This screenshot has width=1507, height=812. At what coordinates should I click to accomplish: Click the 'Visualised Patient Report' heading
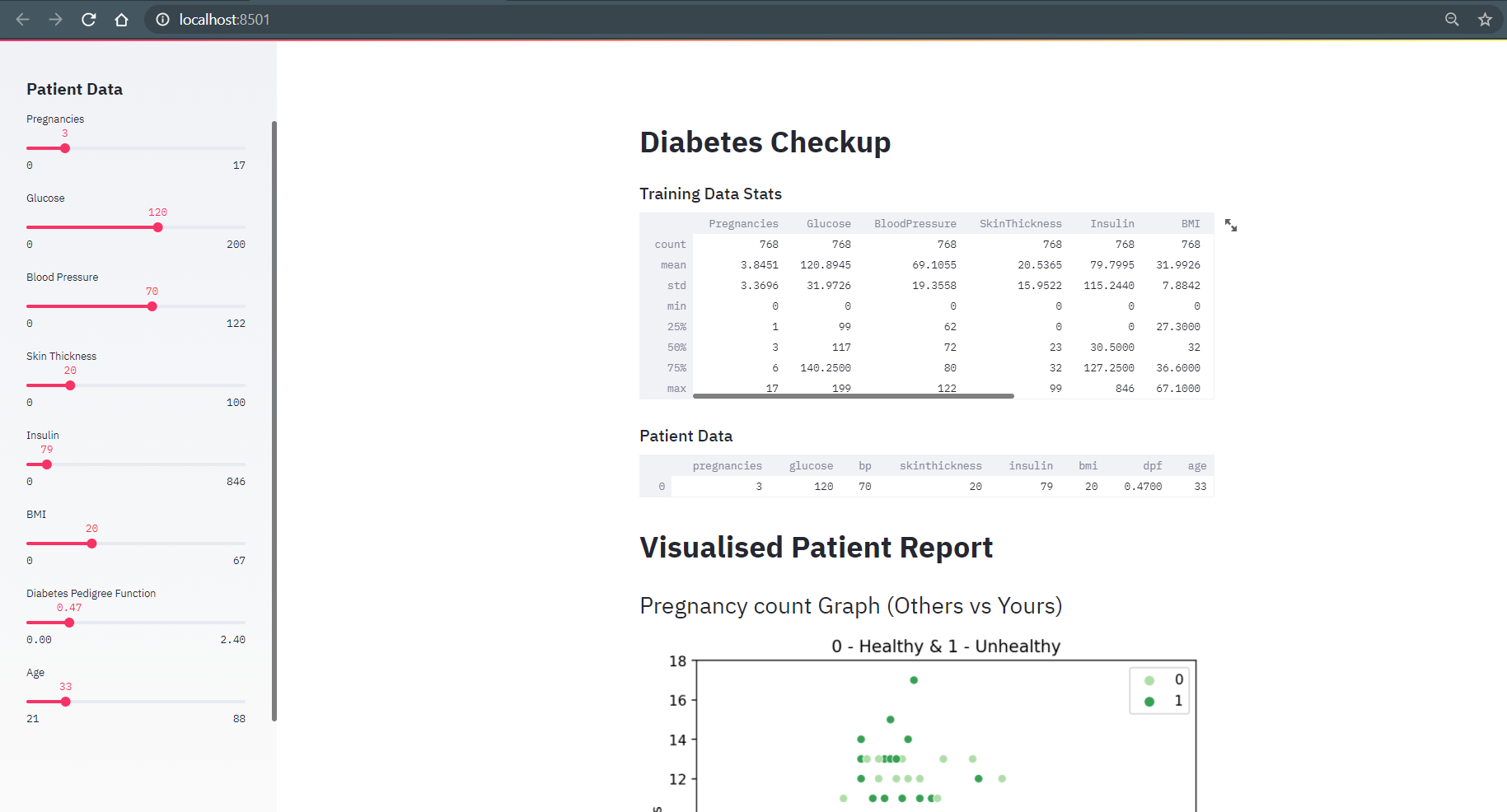(x=816, y=548)
